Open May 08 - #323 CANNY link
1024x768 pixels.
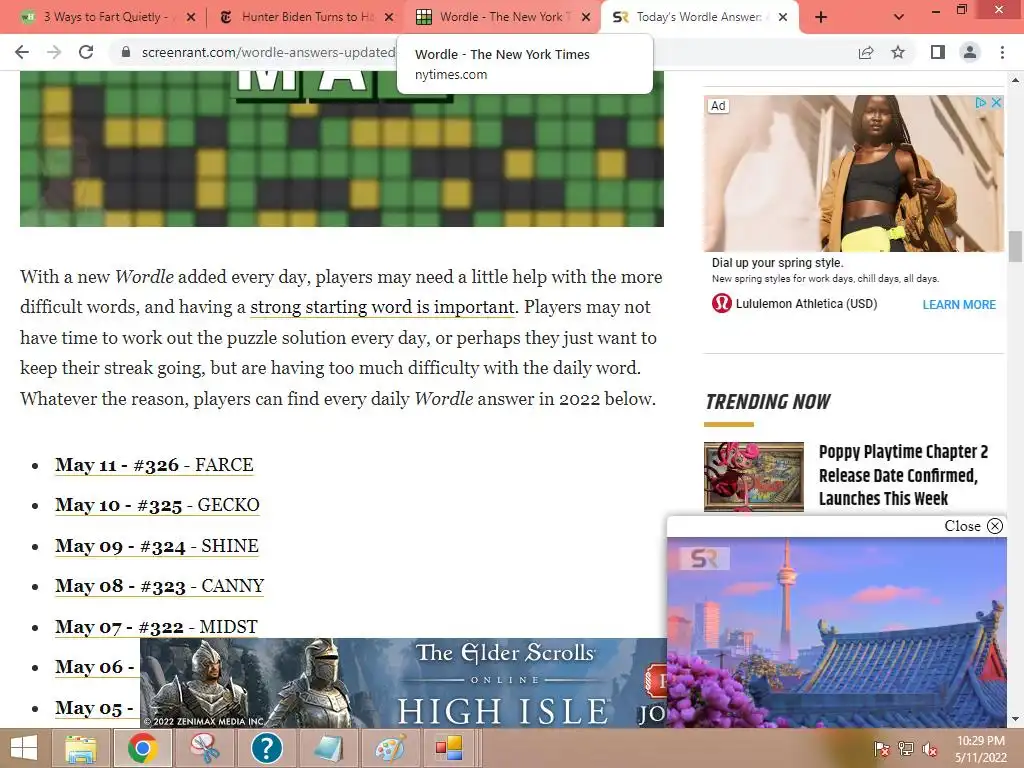pos(159,586)
